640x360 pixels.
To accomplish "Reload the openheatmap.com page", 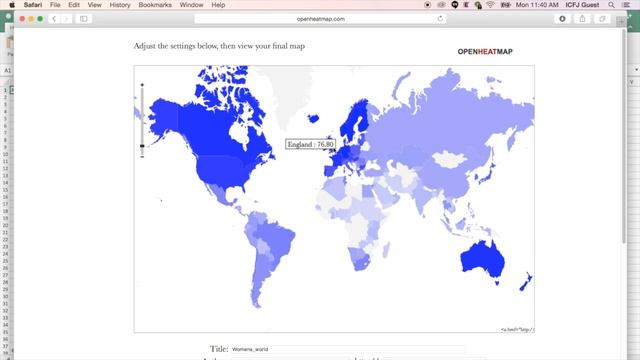I will pyautogui.click(x=440, y=19).
